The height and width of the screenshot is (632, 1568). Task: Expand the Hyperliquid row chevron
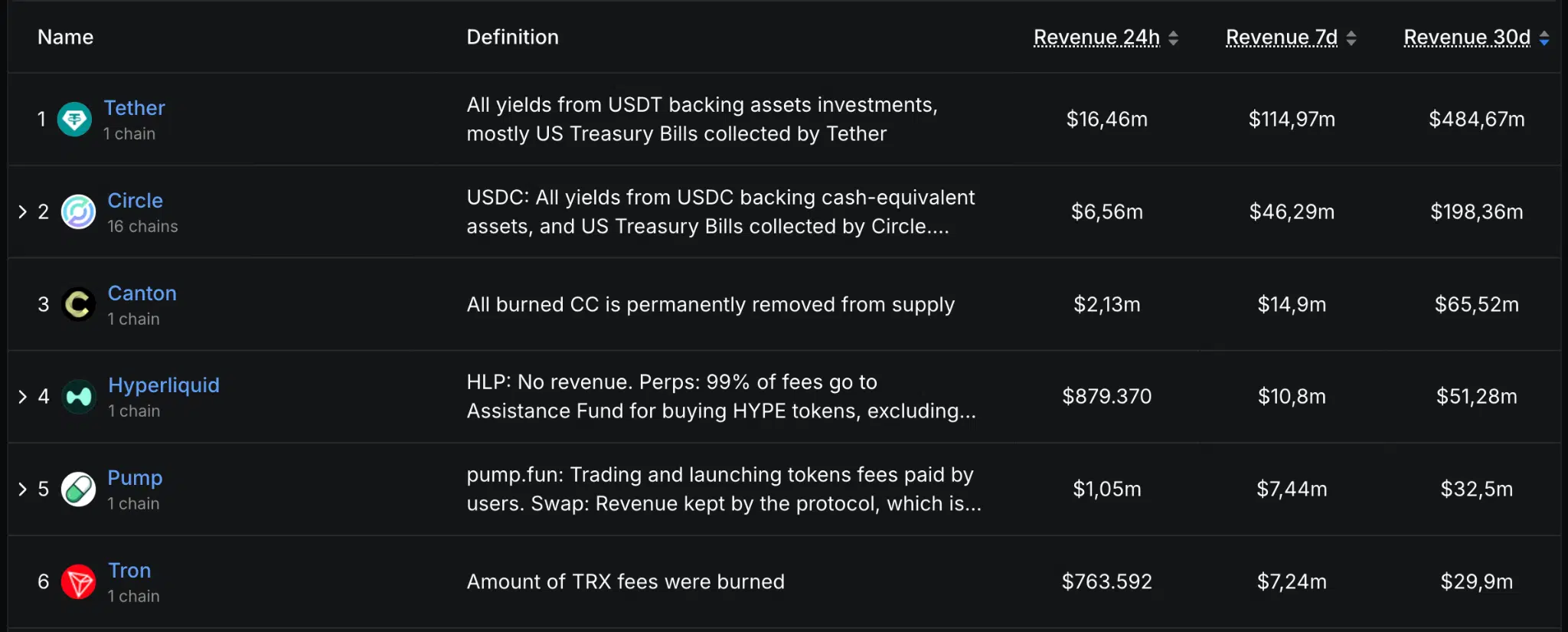[x=22, y=396]
